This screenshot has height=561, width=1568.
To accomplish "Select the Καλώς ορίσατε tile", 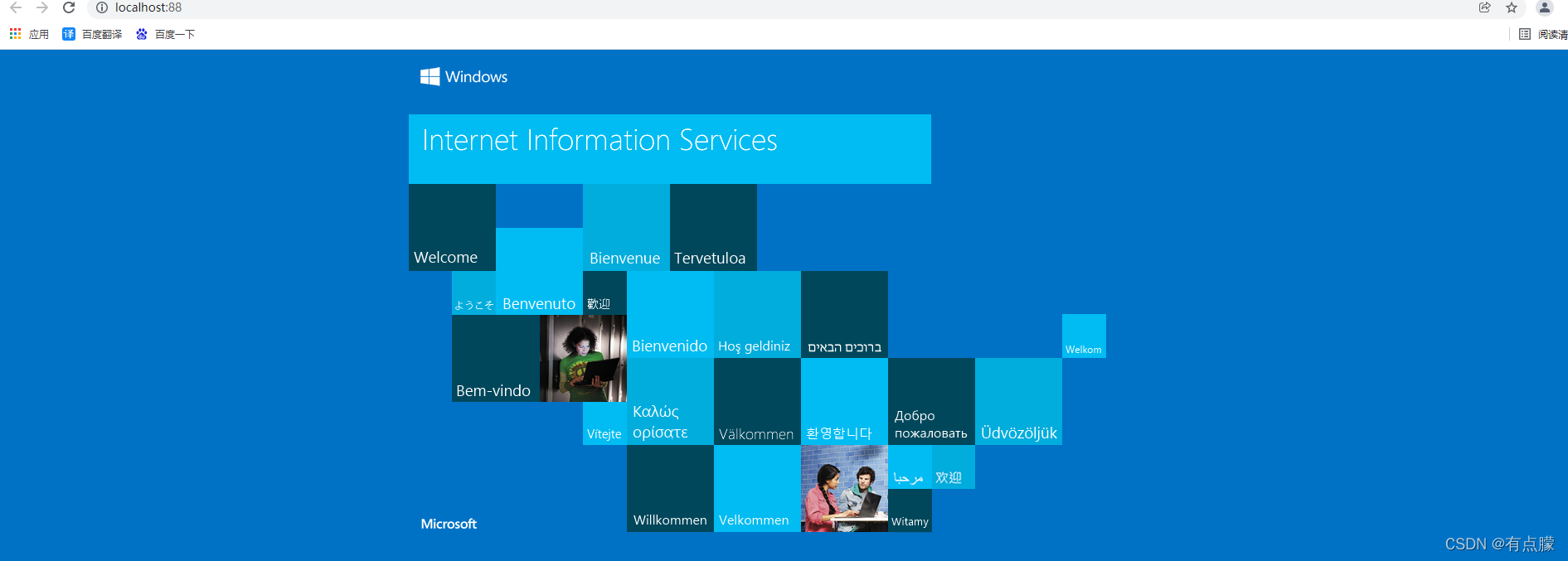I will [x=670, y=402].
